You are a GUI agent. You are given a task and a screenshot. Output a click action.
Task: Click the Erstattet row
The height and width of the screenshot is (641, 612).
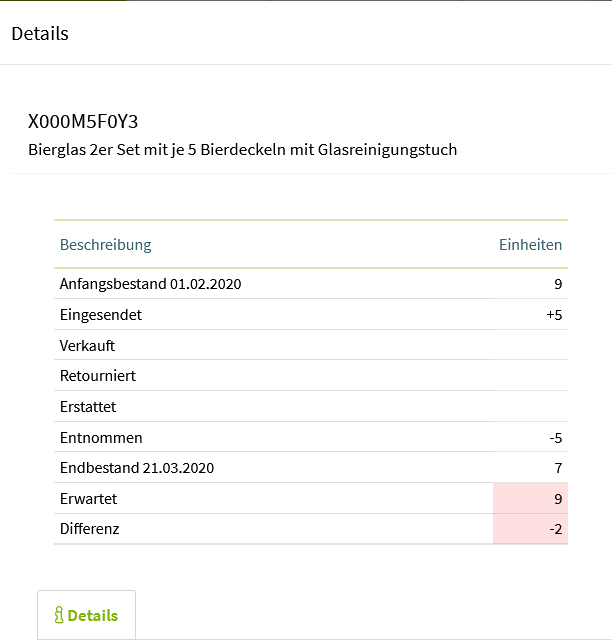click(x=311, y=407)
